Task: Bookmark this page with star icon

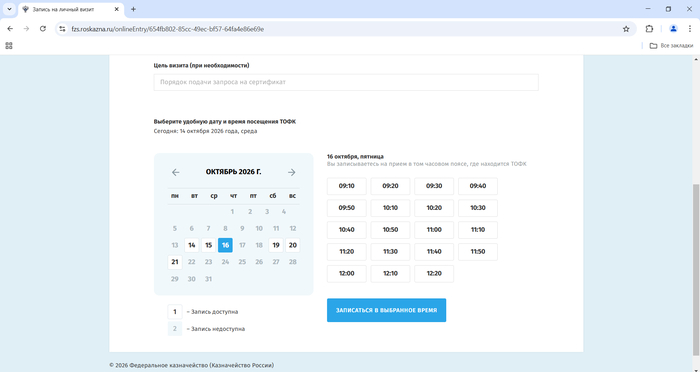Action: click(x=626, y=29)
